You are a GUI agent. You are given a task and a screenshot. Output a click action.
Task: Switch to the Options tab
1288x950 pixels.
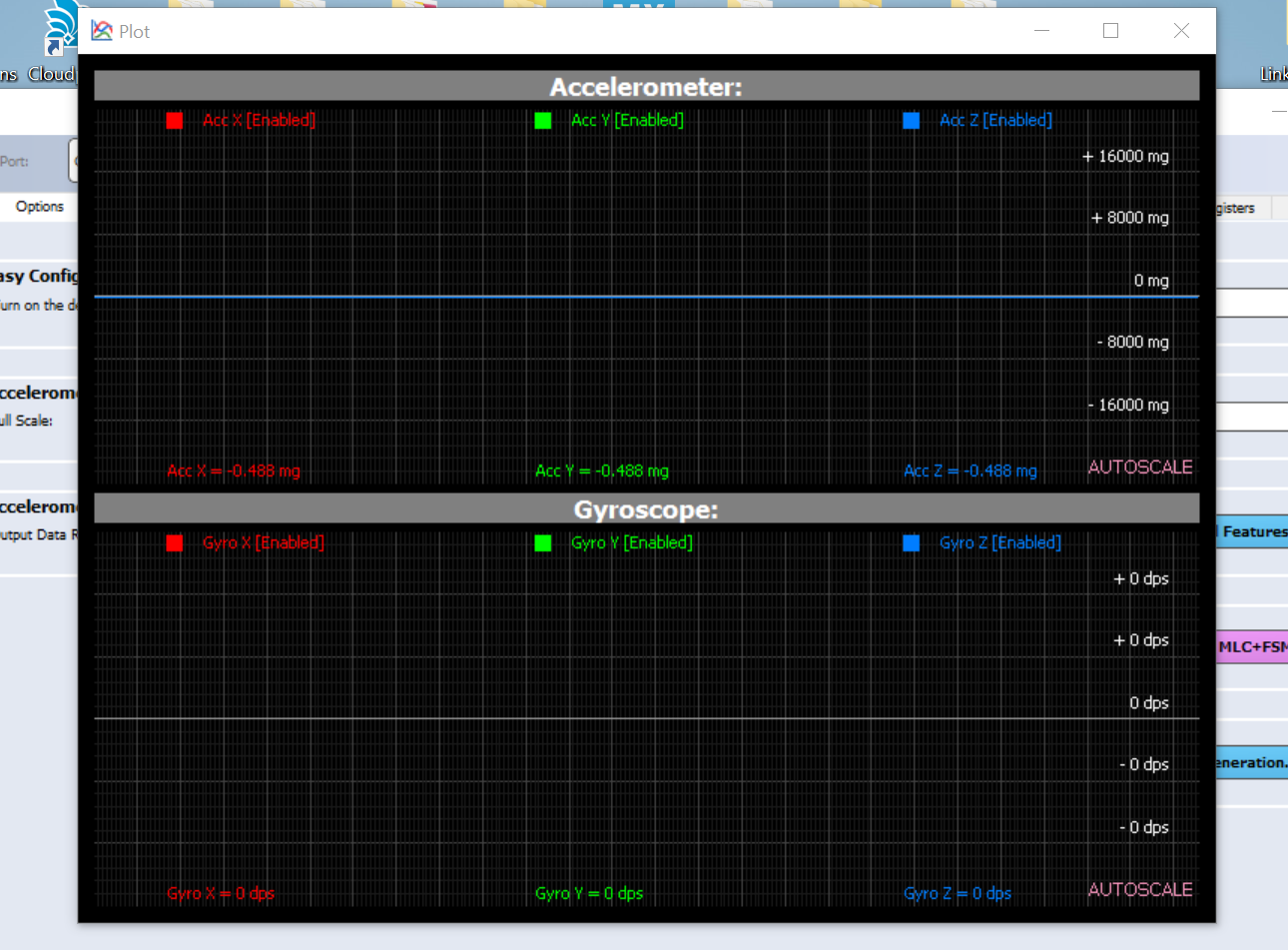click(x=40, y=207)
